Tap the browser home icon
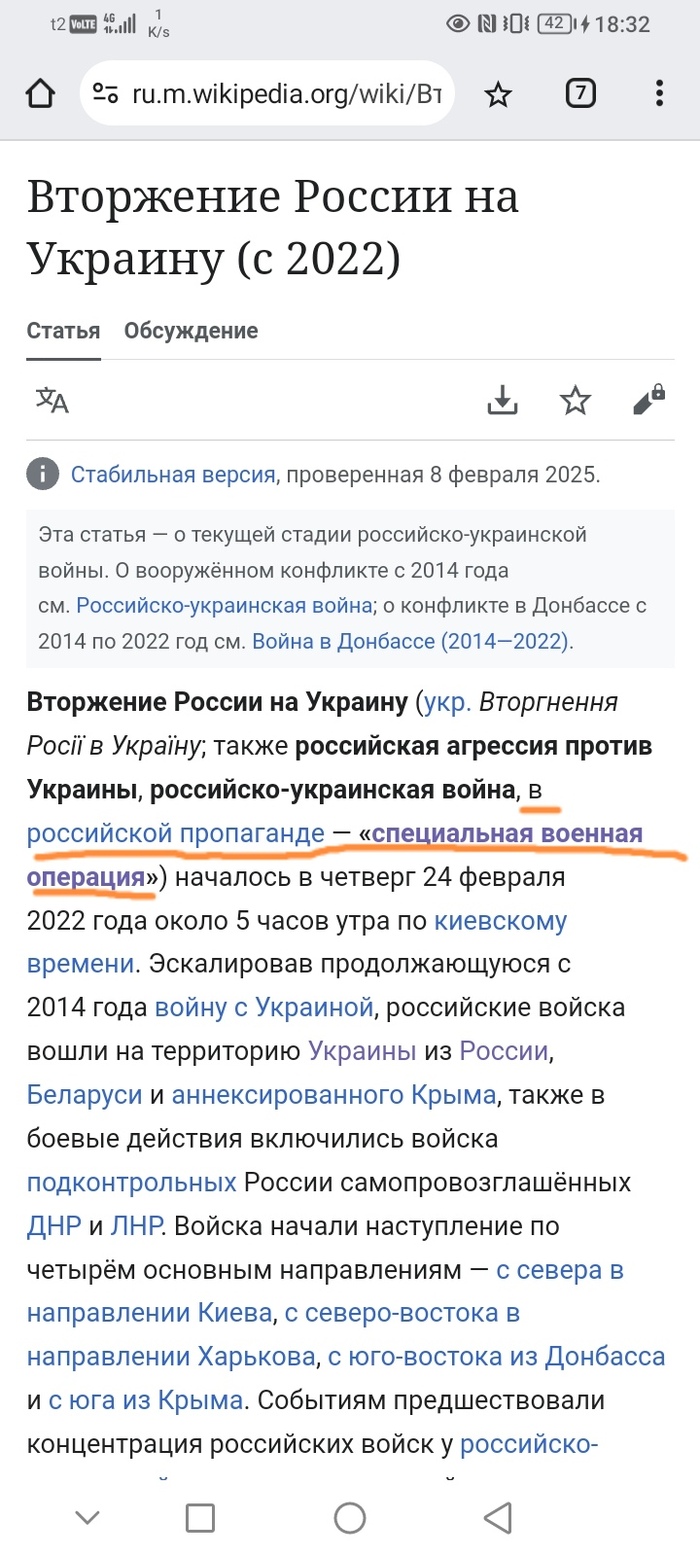This screenshot has height=1556, width=700. (x=39, y=94)
